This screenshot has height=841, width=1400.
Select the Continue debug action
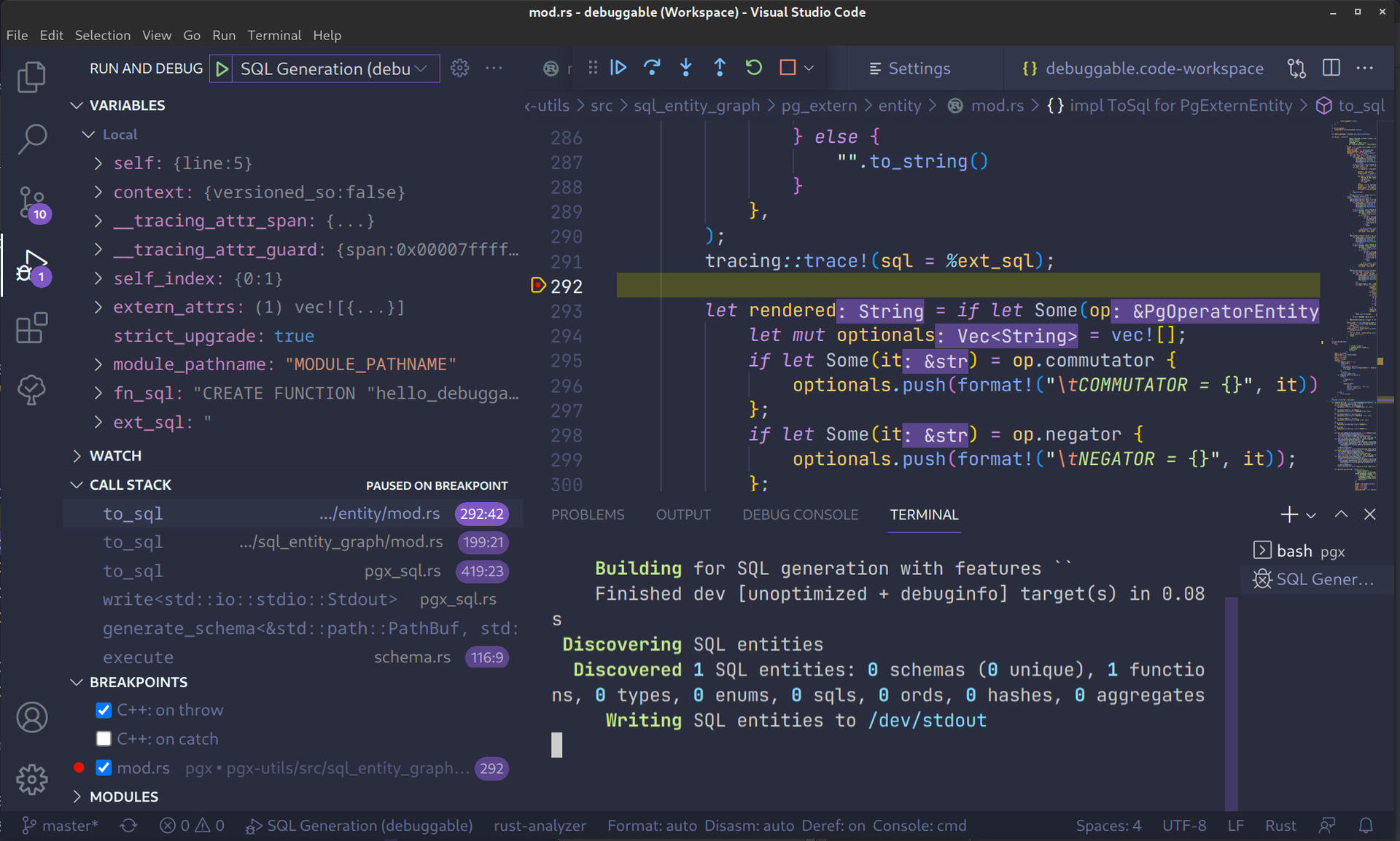pyautogui.click(x=618, y=67)
